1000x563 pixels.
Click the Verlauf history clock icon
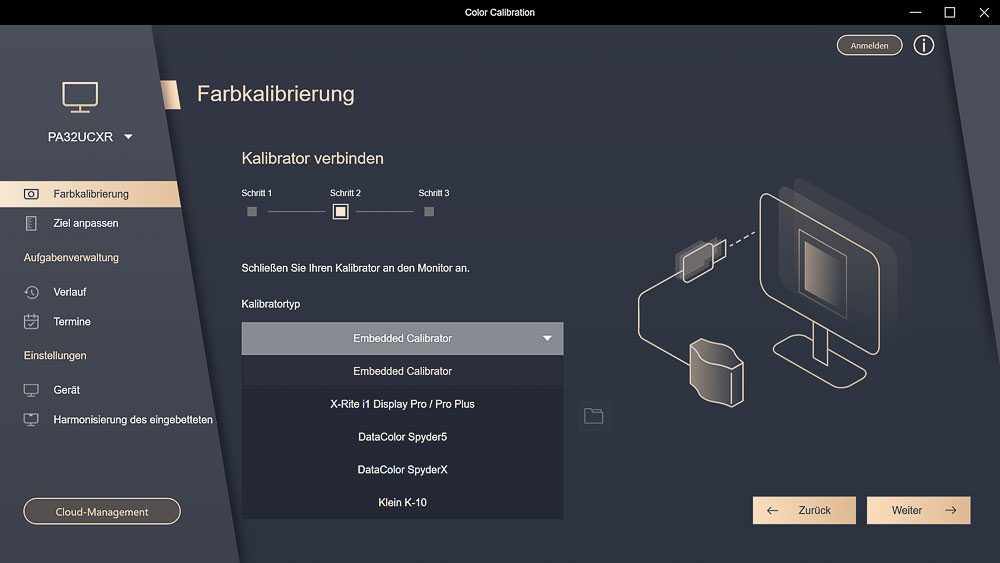click(x=31, y=292)
